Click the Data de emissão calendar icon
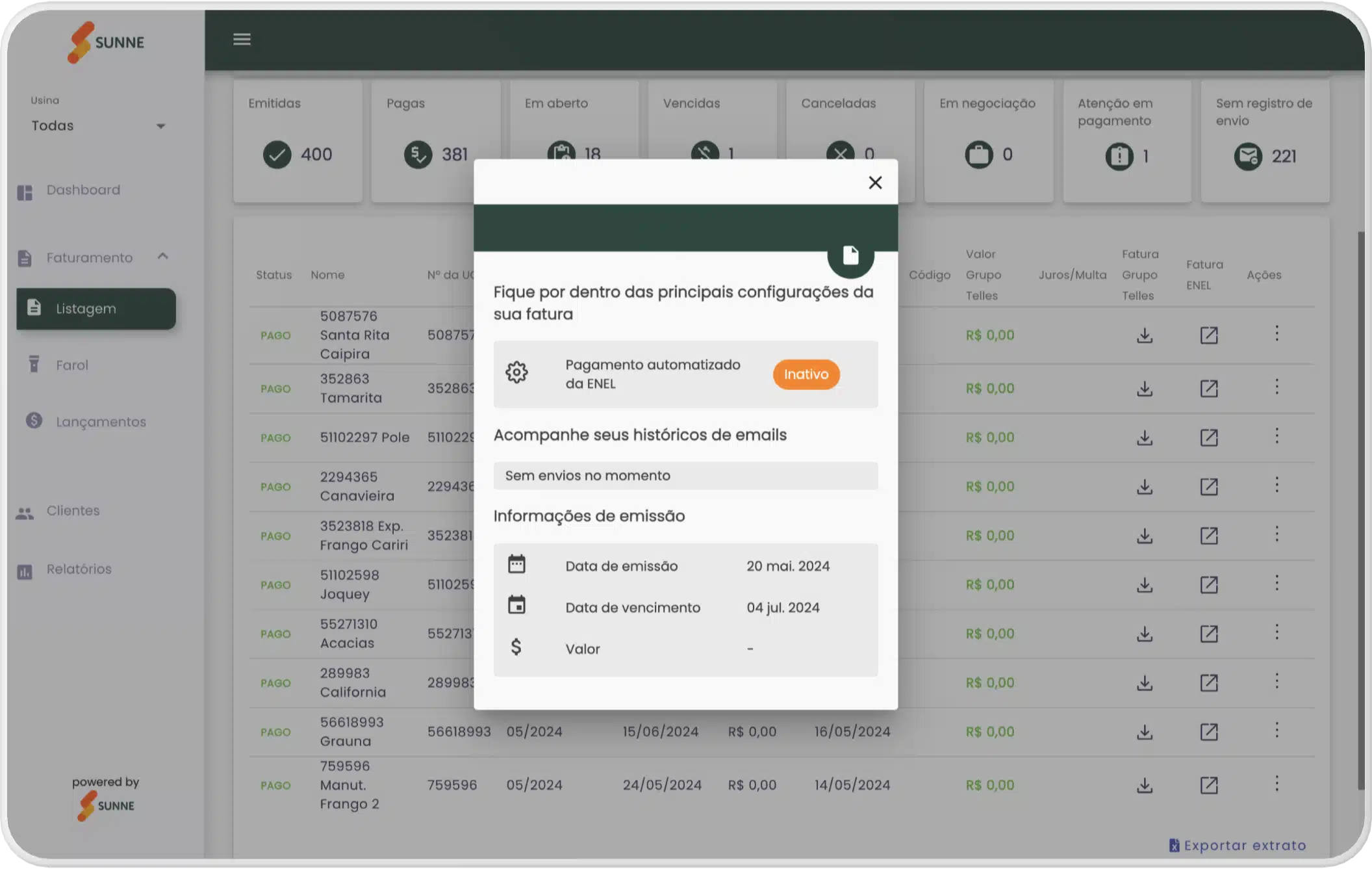Image resolution: width=1372 pixels, height=869 pixels. coord(516,564)
